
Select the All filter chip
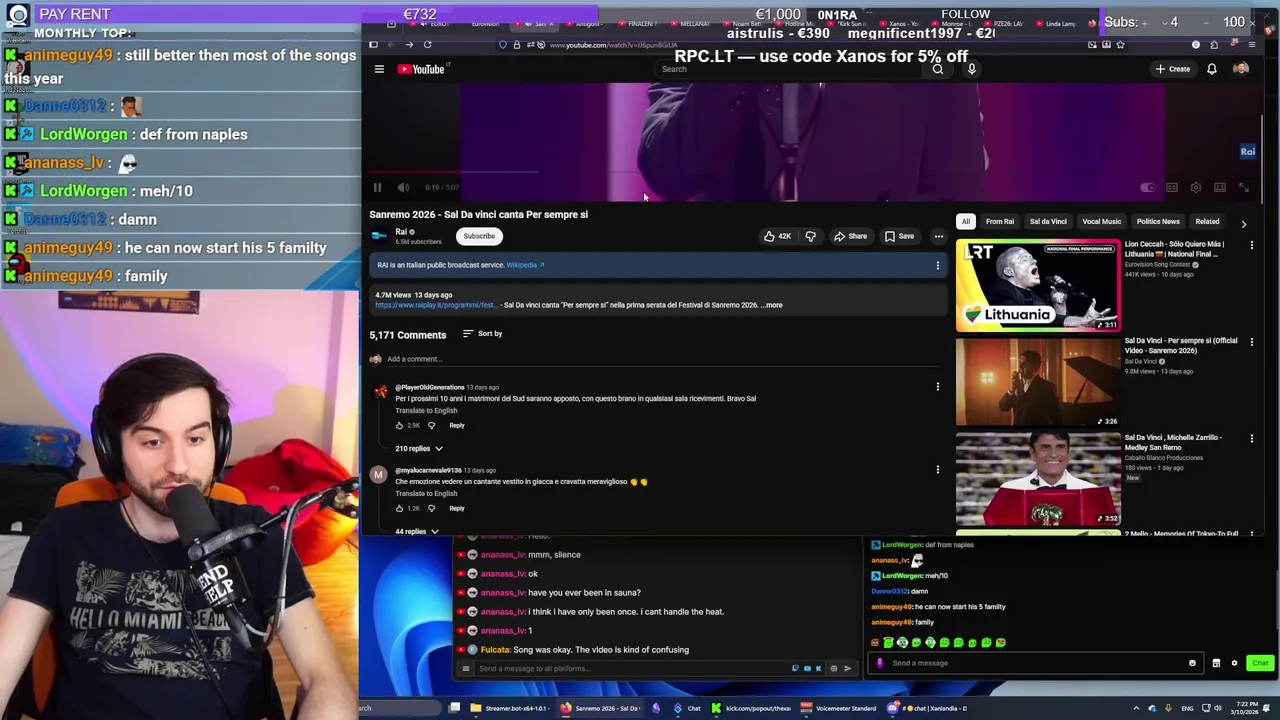tap(965, 221)
